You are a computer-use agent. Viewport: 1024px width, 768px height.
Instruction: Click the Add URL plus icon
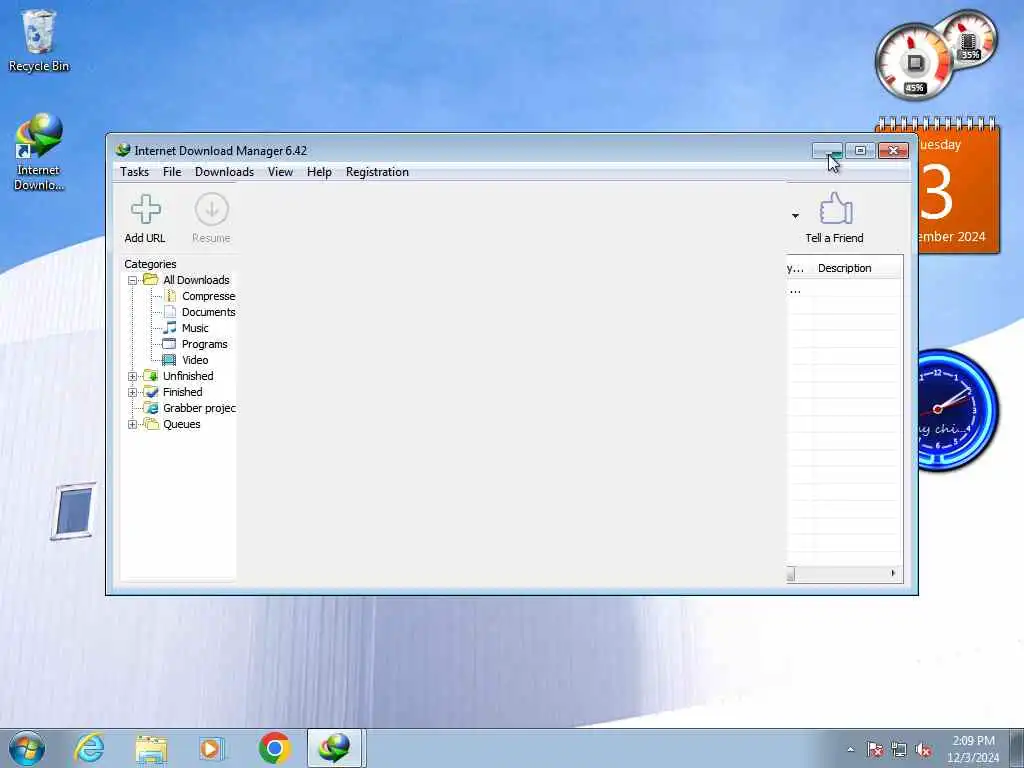coord(145,209)
